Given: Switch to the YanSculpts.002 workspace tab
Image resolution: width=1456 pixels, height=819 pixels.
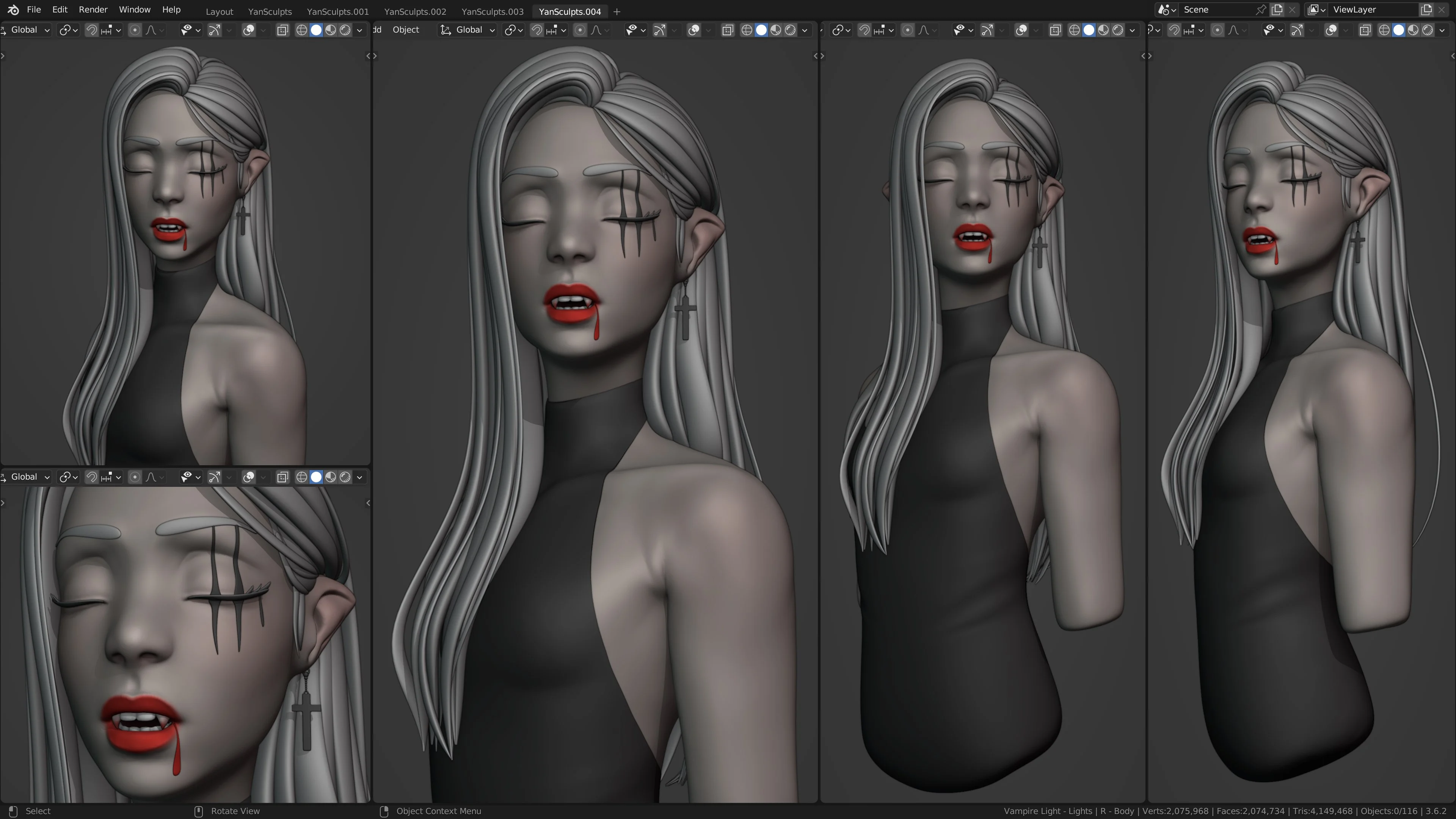Looking at the screenshot, I should pyautogui.click(x=415, y=11).
